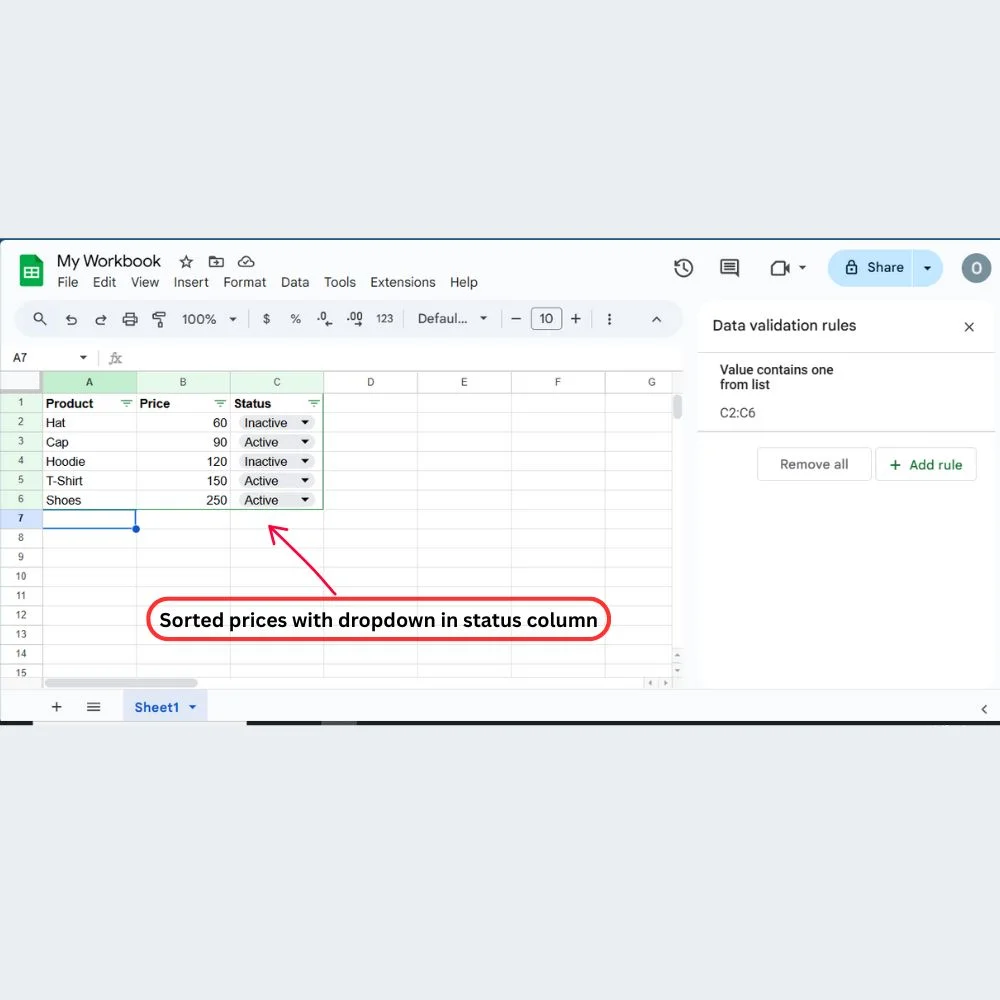Select the Sheet1 tab
The width and height of the screenshot is (1000, 1000).
(x=156, y=707)
